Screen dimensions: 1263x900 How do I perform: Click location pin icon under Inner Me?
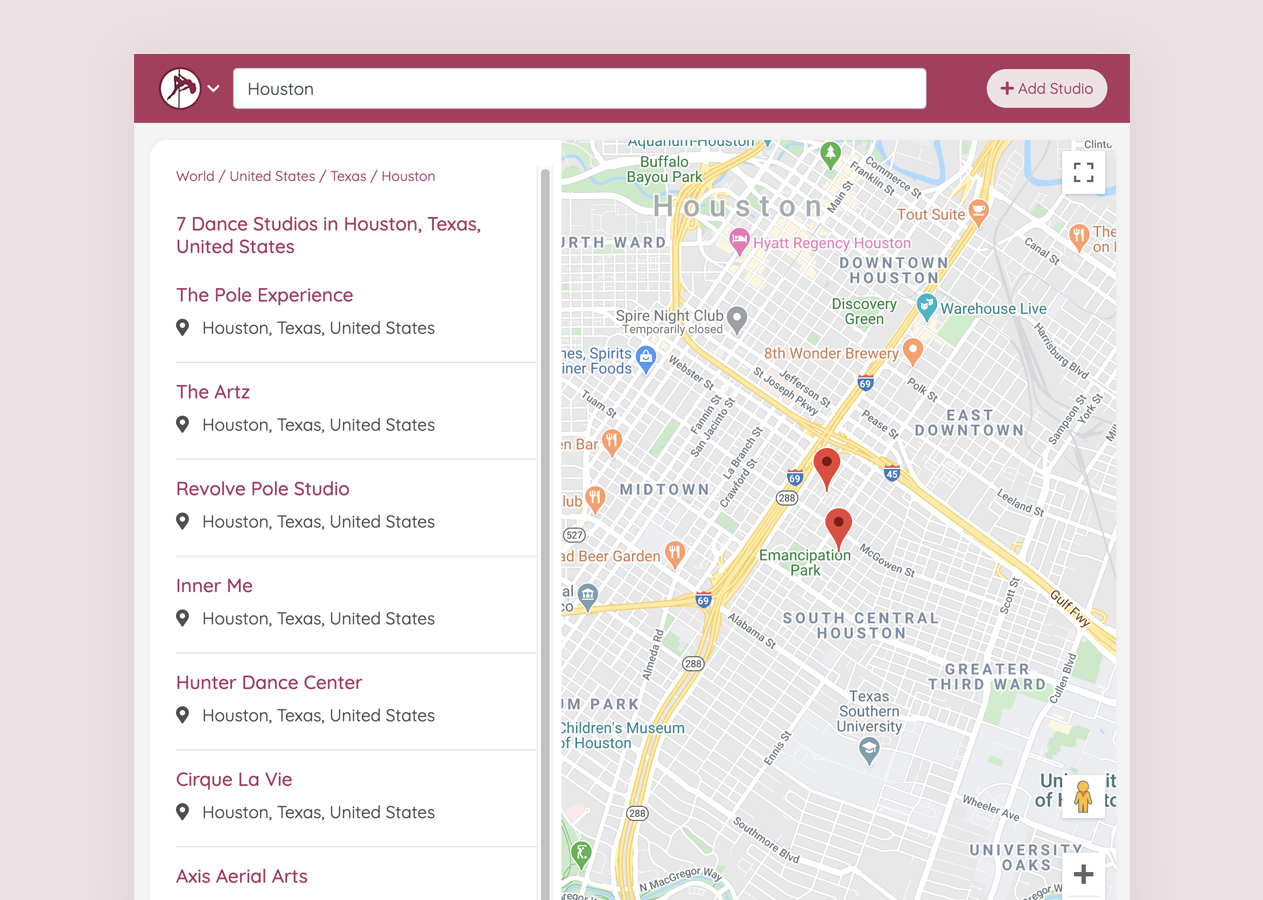click(x=182, y=618)
